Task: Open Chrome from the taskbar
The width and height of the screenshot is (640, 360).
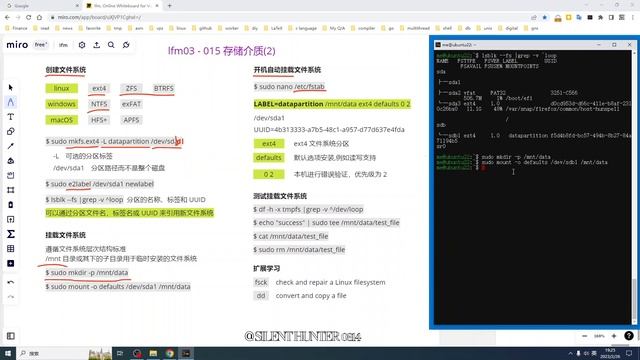Action: (169, 353)
